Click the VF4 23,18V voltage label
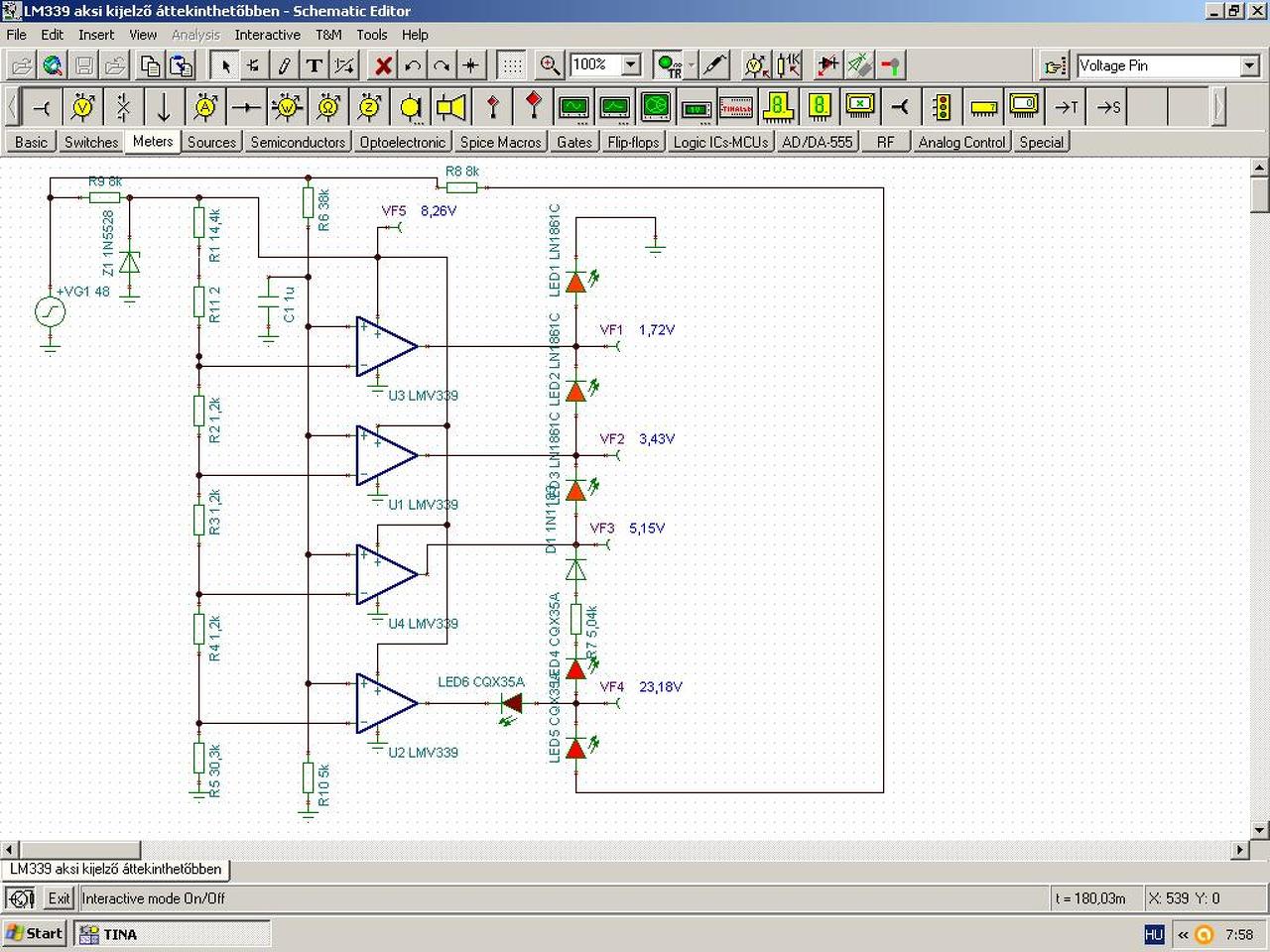Screen dimensions: 1270x952 point(641,686)
